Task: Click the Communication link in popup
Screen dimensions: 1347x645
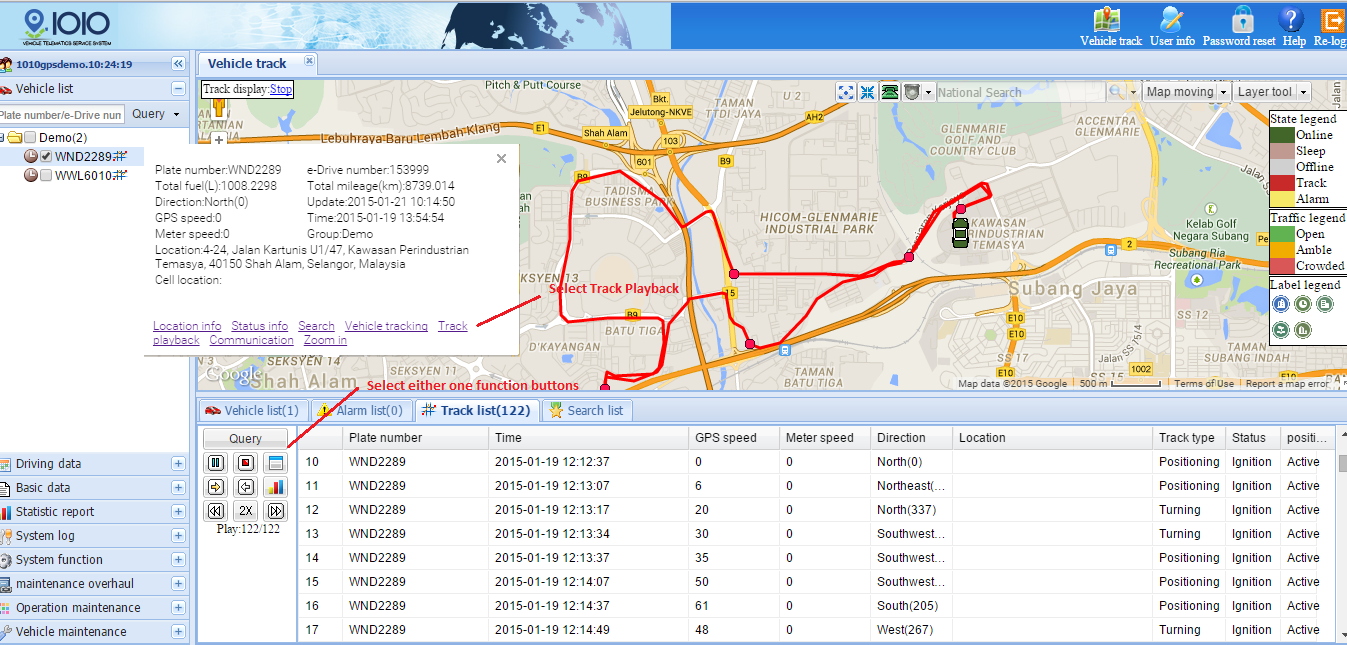Action: pos(252,340)
